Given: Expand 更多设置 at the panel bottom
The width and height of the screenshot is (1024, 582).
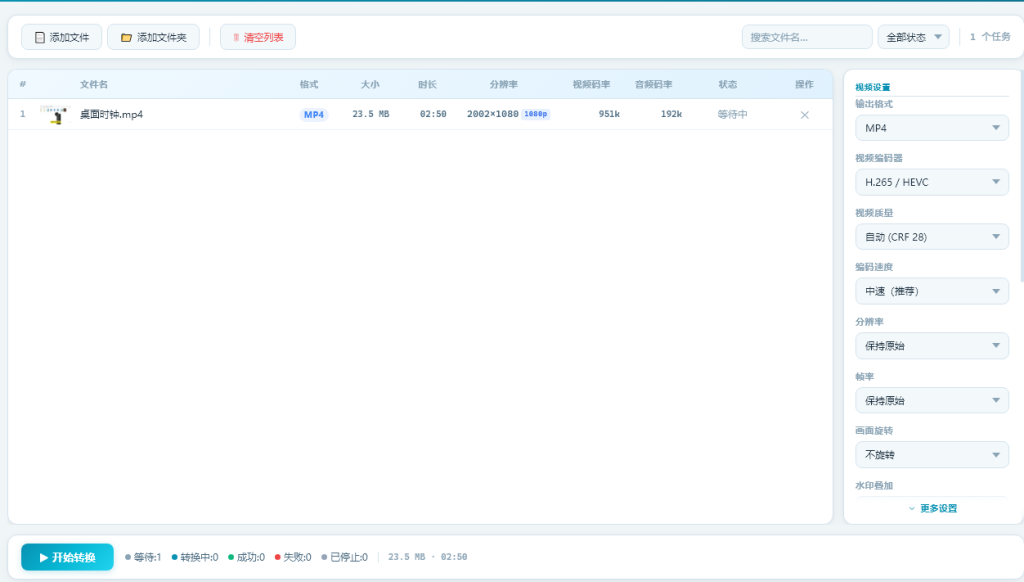Looking at the screenshot, I should coord(932,508).
